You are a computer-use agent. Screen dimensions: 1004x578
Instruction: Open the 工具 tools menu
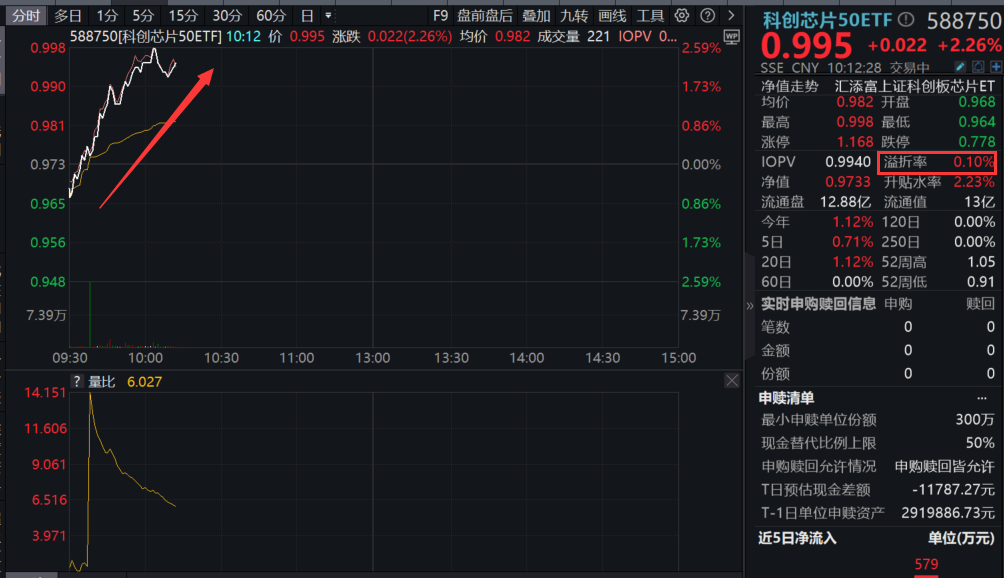click(x=650, y=15)
